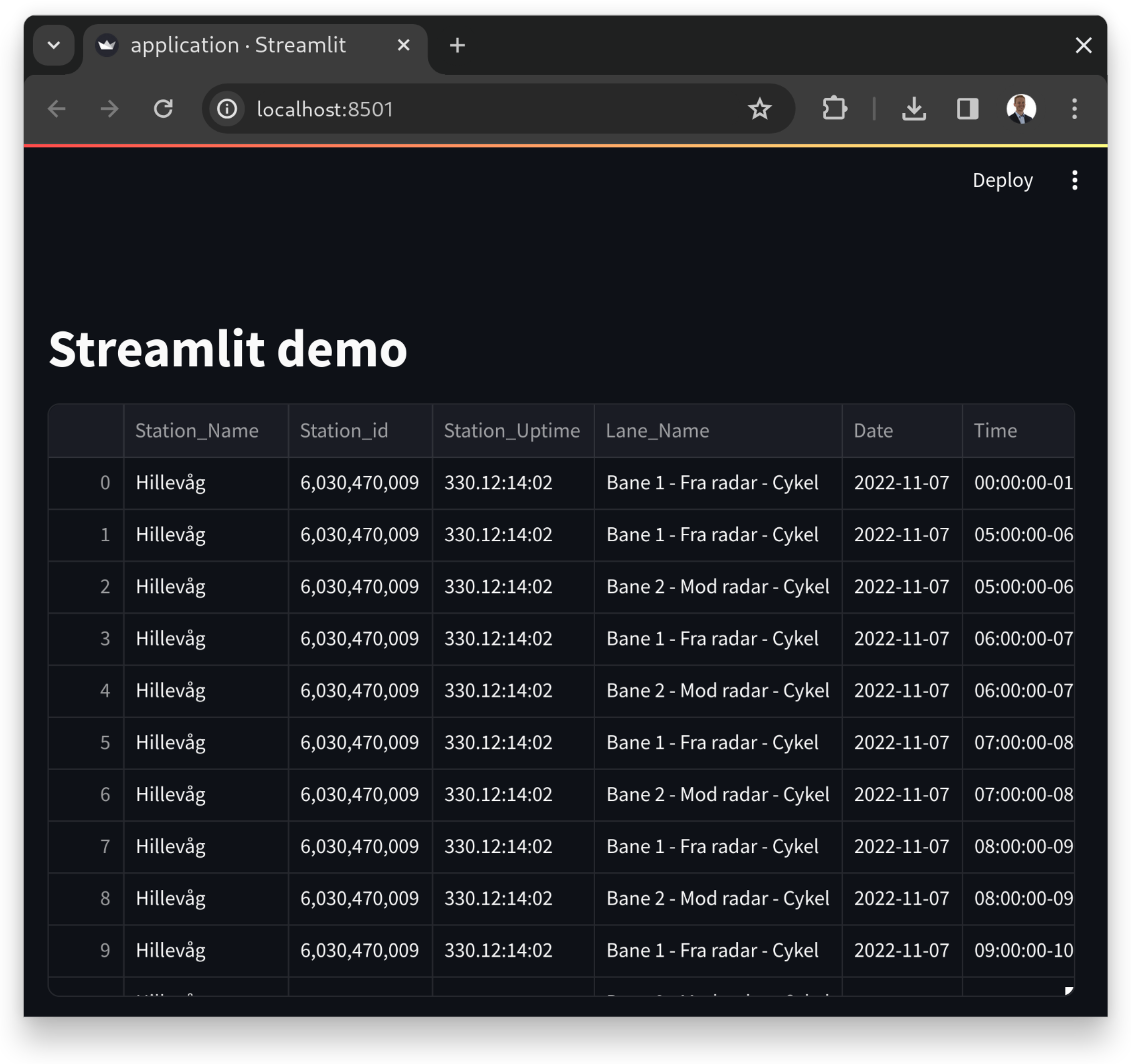The width and height of the screenshot is (1131, 1064).
Task: Select row index 9 in the table
Action: [x=86, y=950]
